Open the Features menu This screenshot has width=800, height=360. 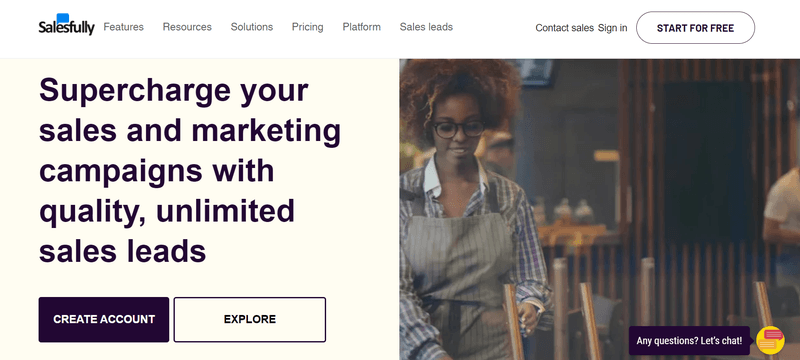pyautogui.click(x=123, y=27)
